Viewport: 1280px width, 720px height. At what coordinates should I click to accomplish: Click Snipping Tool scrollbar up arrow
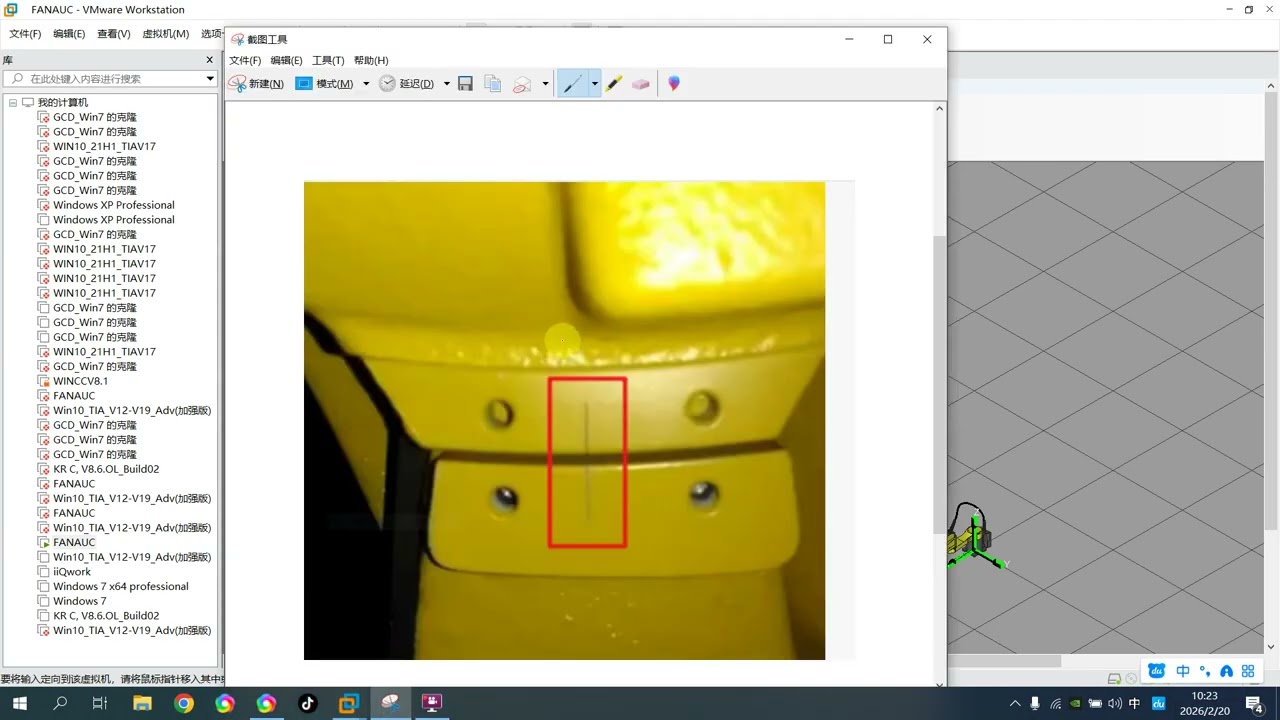point(939,108)
